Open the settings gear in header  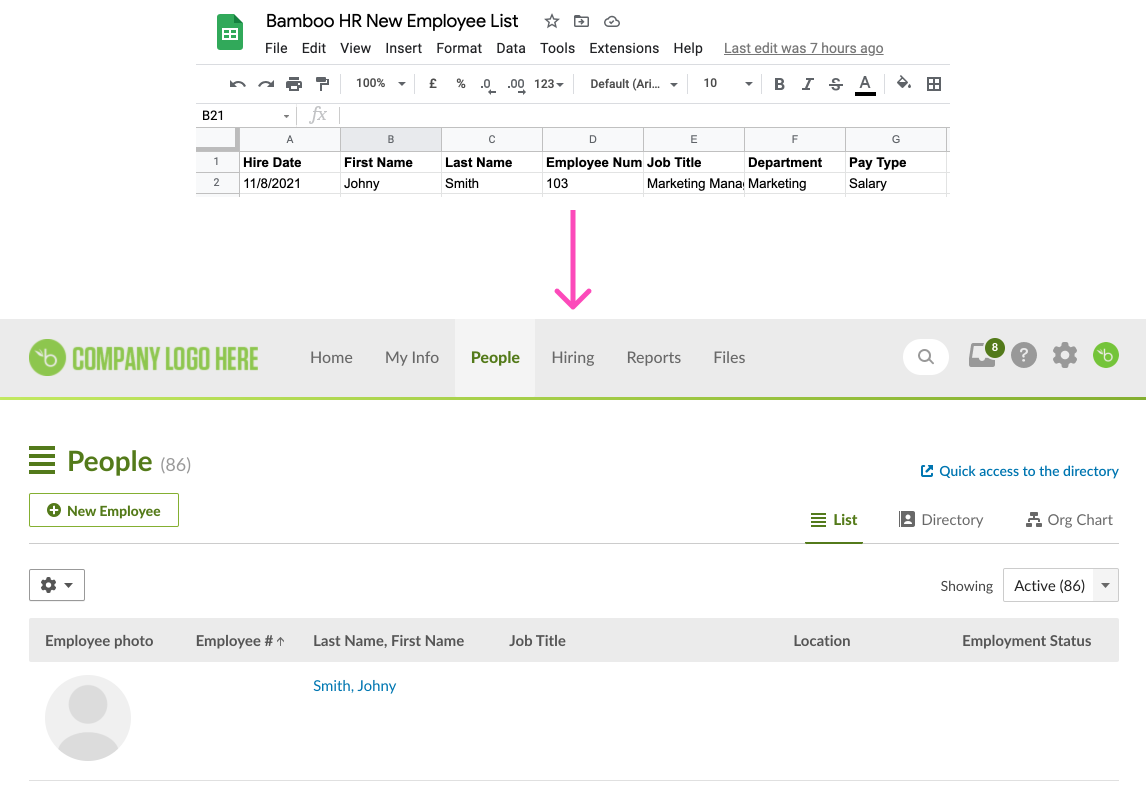coord(1065,355)
